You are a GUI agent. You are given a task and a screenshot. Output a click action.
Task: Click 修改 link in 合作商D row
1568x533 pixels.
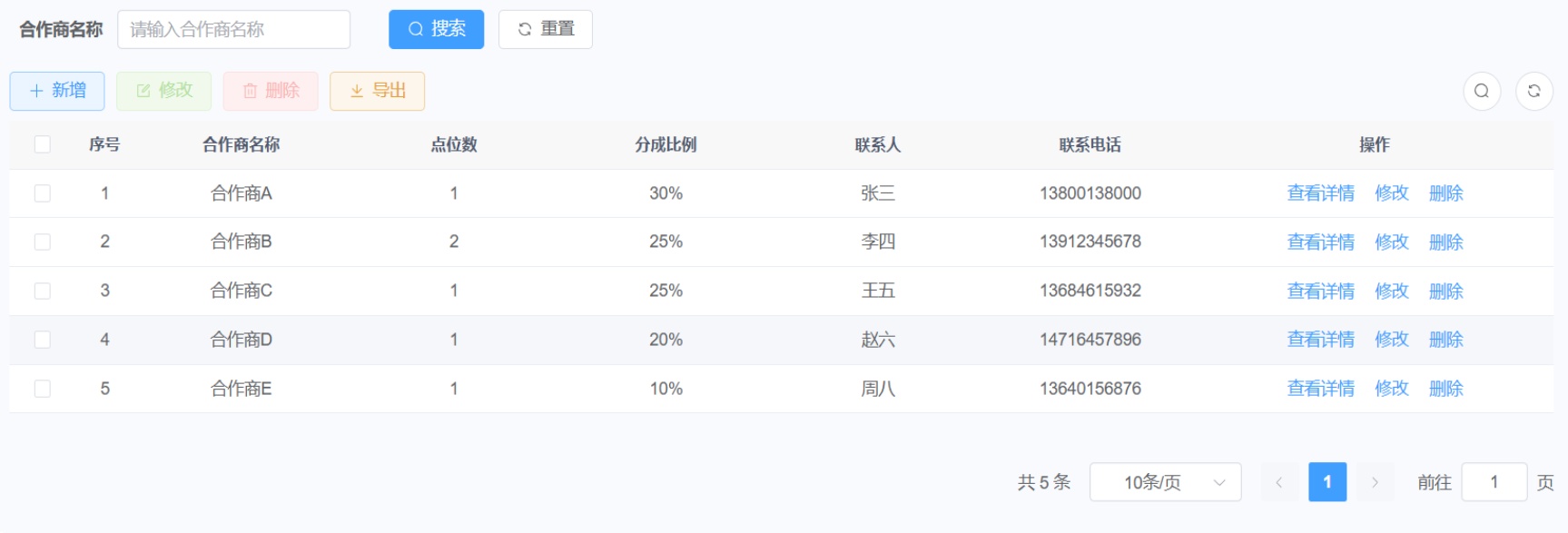point(1391,340)
